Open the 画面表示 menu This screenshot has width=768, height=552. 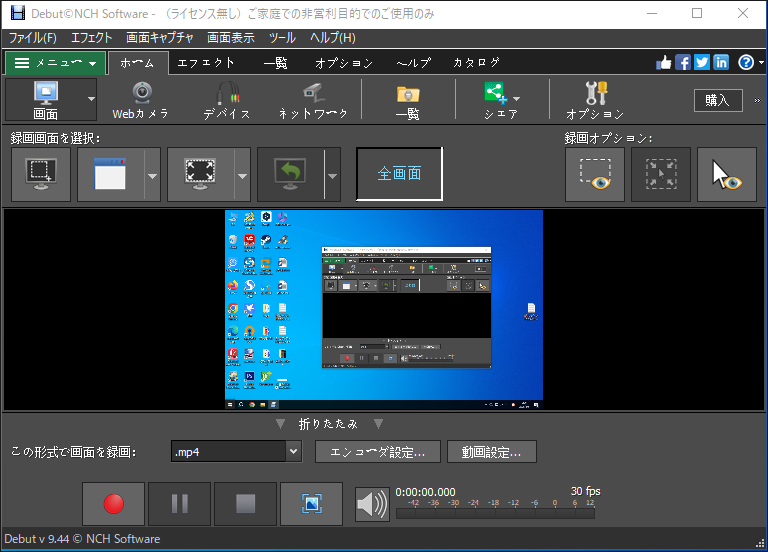[231, 38]
